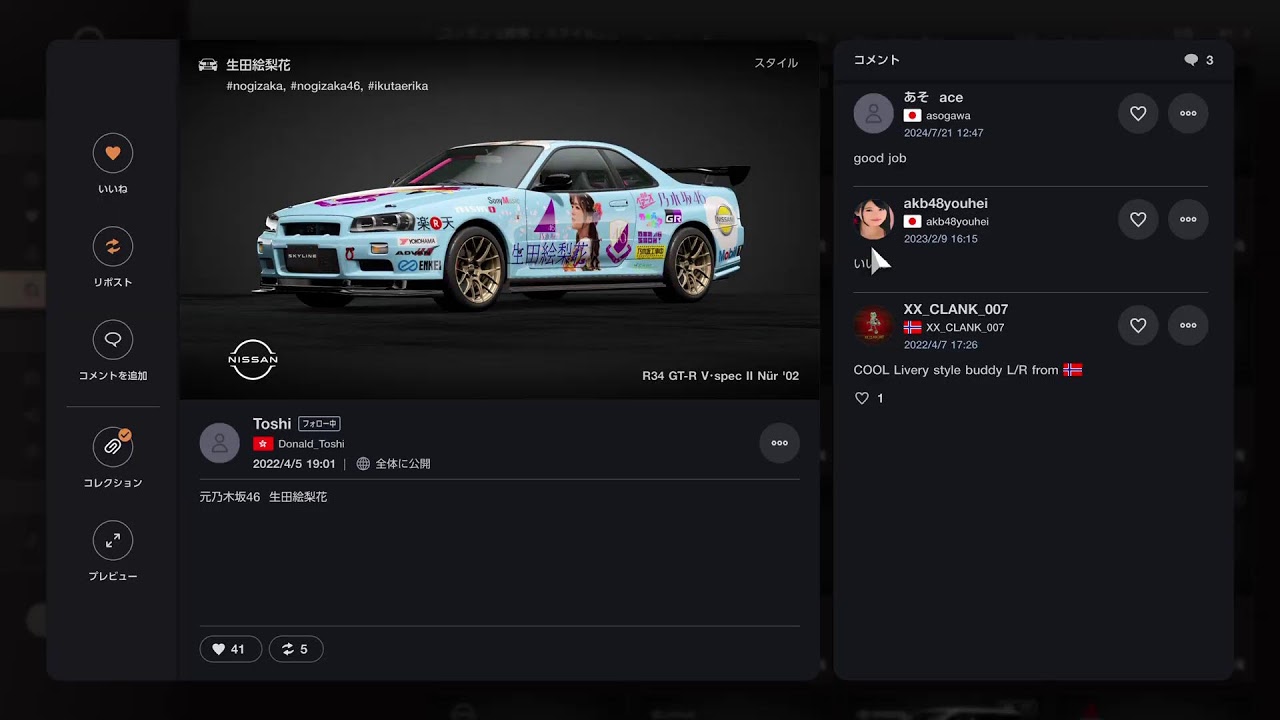Open the Preview expand icon
This screenshot has height=720, width=1280.
point(113,540)
